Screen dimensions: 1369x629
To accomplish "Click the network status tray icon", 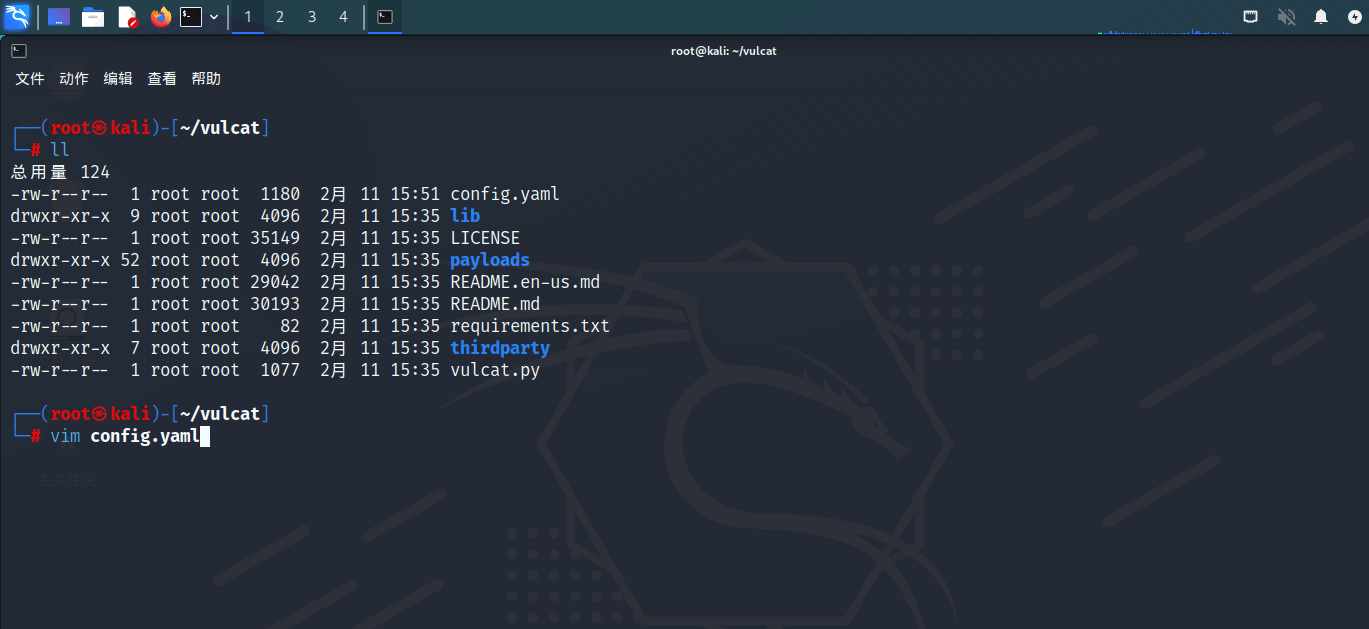I will coord(1250,16).
